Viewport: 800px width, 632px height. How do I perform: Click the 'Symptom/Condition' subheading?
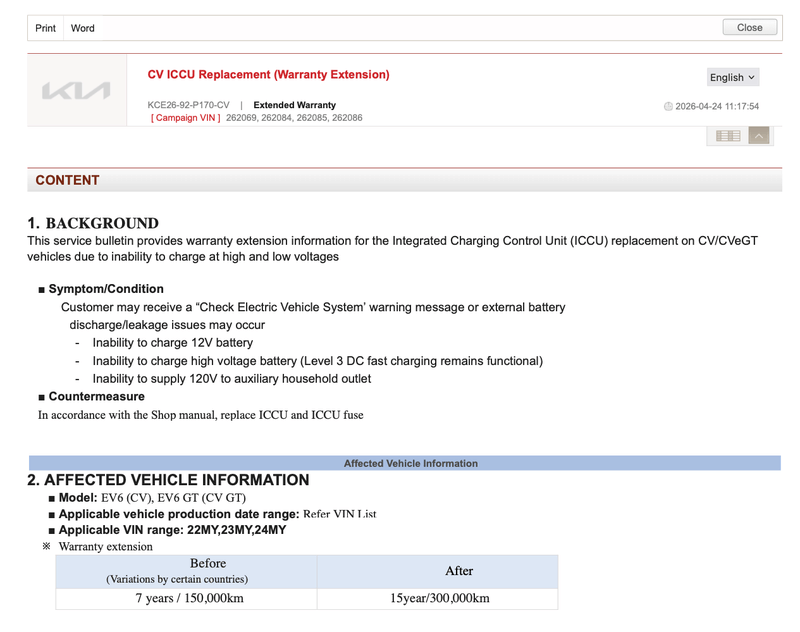point(106,289)
